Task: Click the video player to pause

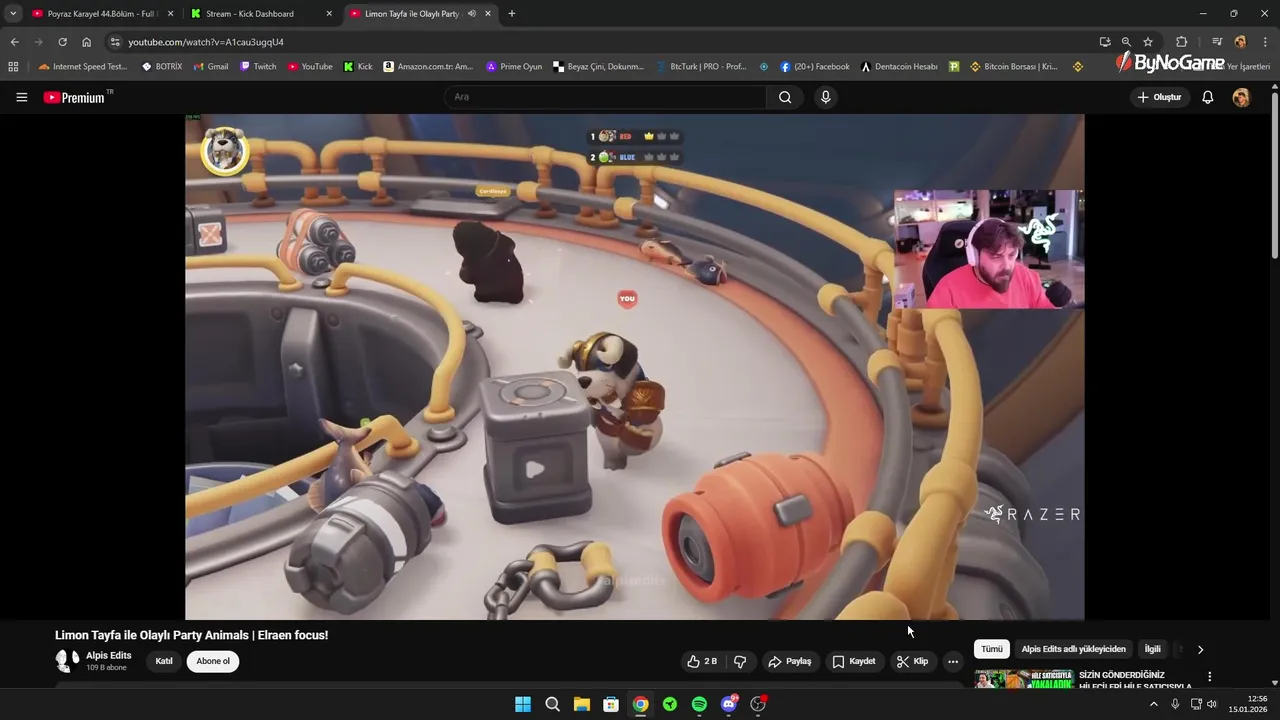Action: [634, 366]
